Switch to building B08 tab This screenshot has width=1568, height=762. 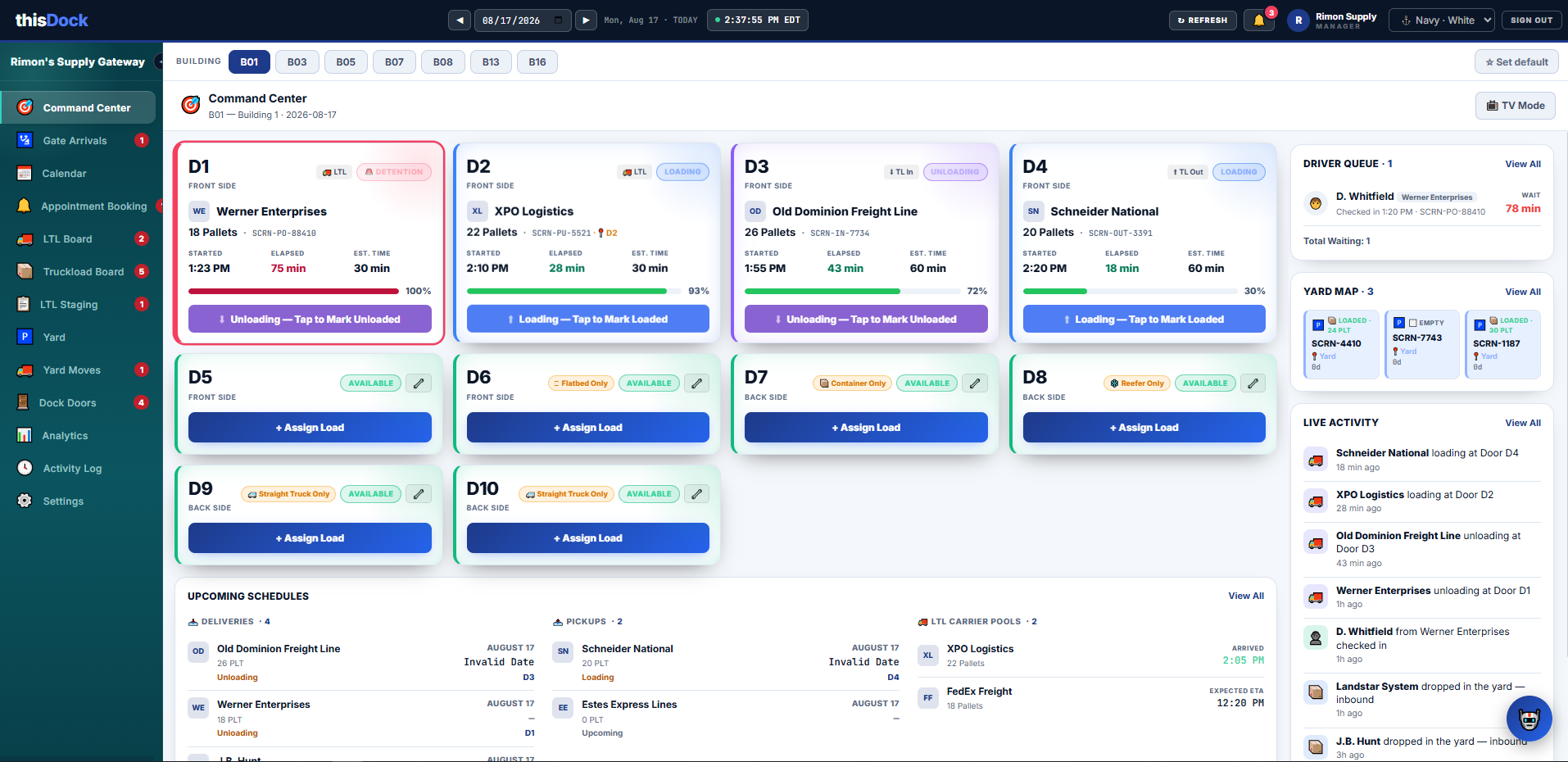tap(443, 62)
